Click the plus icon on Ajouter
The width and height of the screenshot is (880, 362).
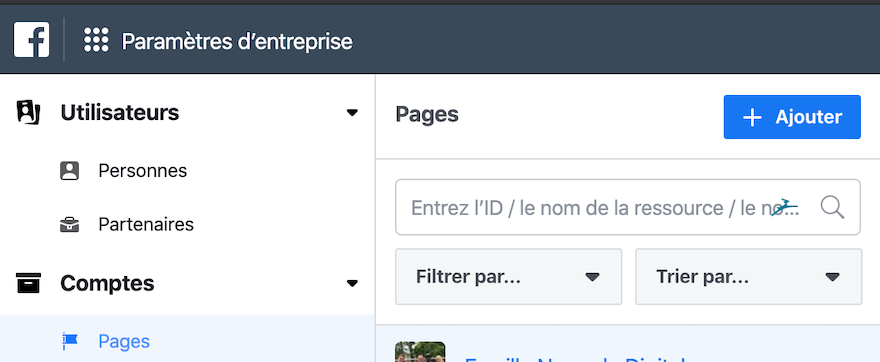[x=752, y=117]
